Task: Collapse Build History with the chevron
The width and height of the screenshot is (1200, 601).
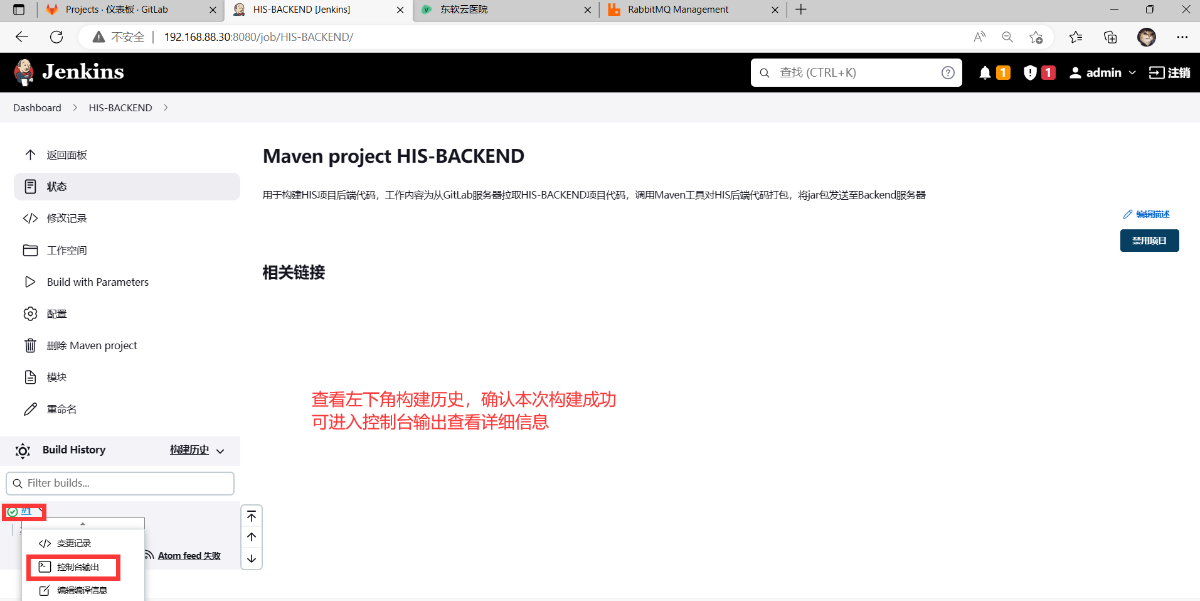Action: pyautogui.click(x=220, y=451)
